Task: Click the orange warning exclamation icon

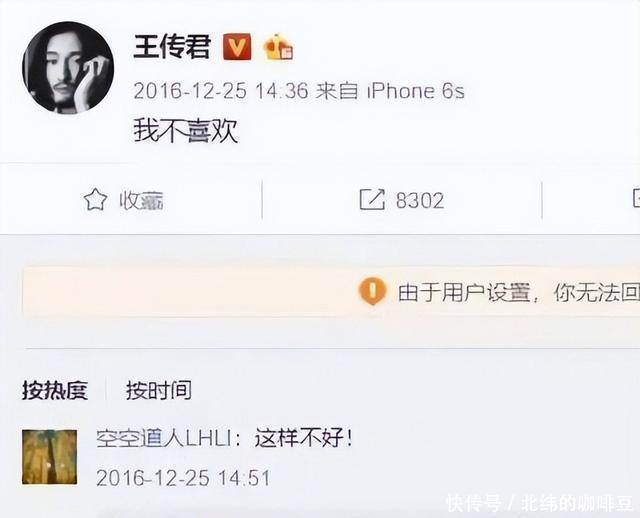Action: point(372,291)
